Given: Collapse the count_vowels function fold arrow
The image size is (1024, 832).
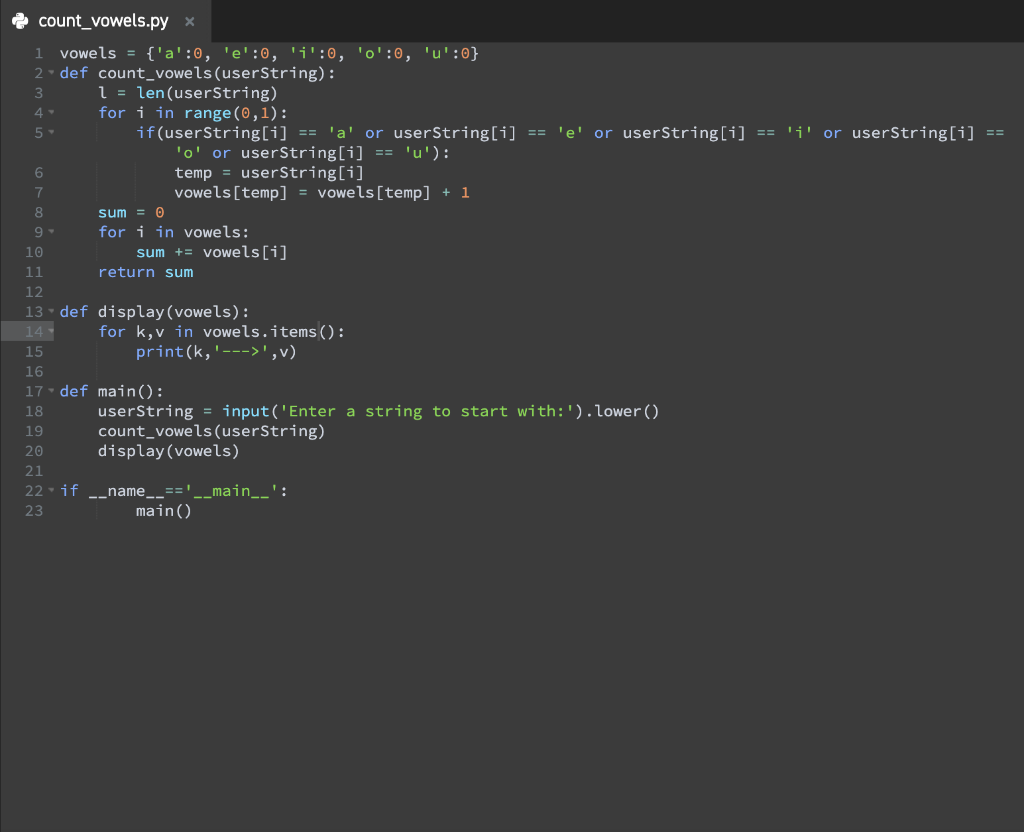Looking at the screenshot, I should point(51,72).
